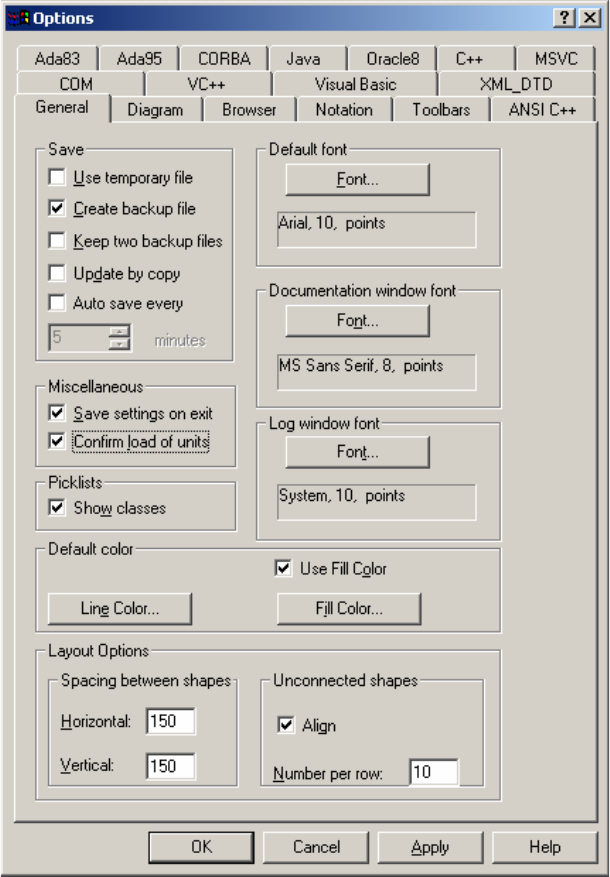
Task: Go to the Visual Basic tab
Action: pos(355,85)
